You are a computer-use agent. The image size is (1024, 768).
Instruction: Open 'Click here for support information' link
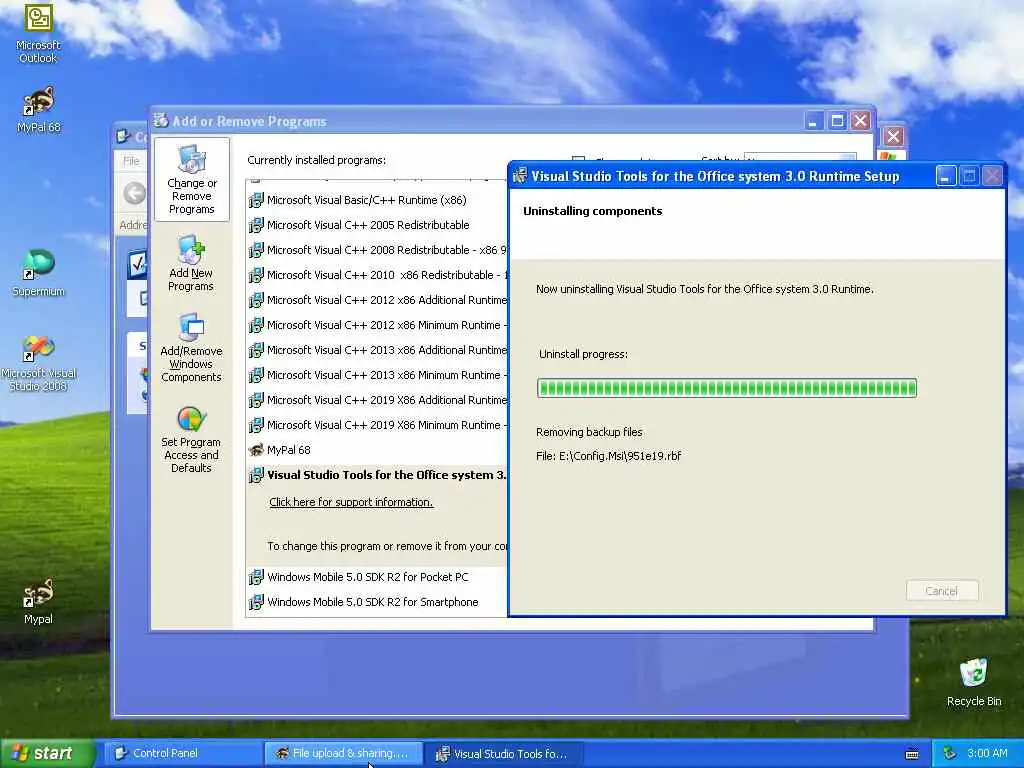pos(351,502)
